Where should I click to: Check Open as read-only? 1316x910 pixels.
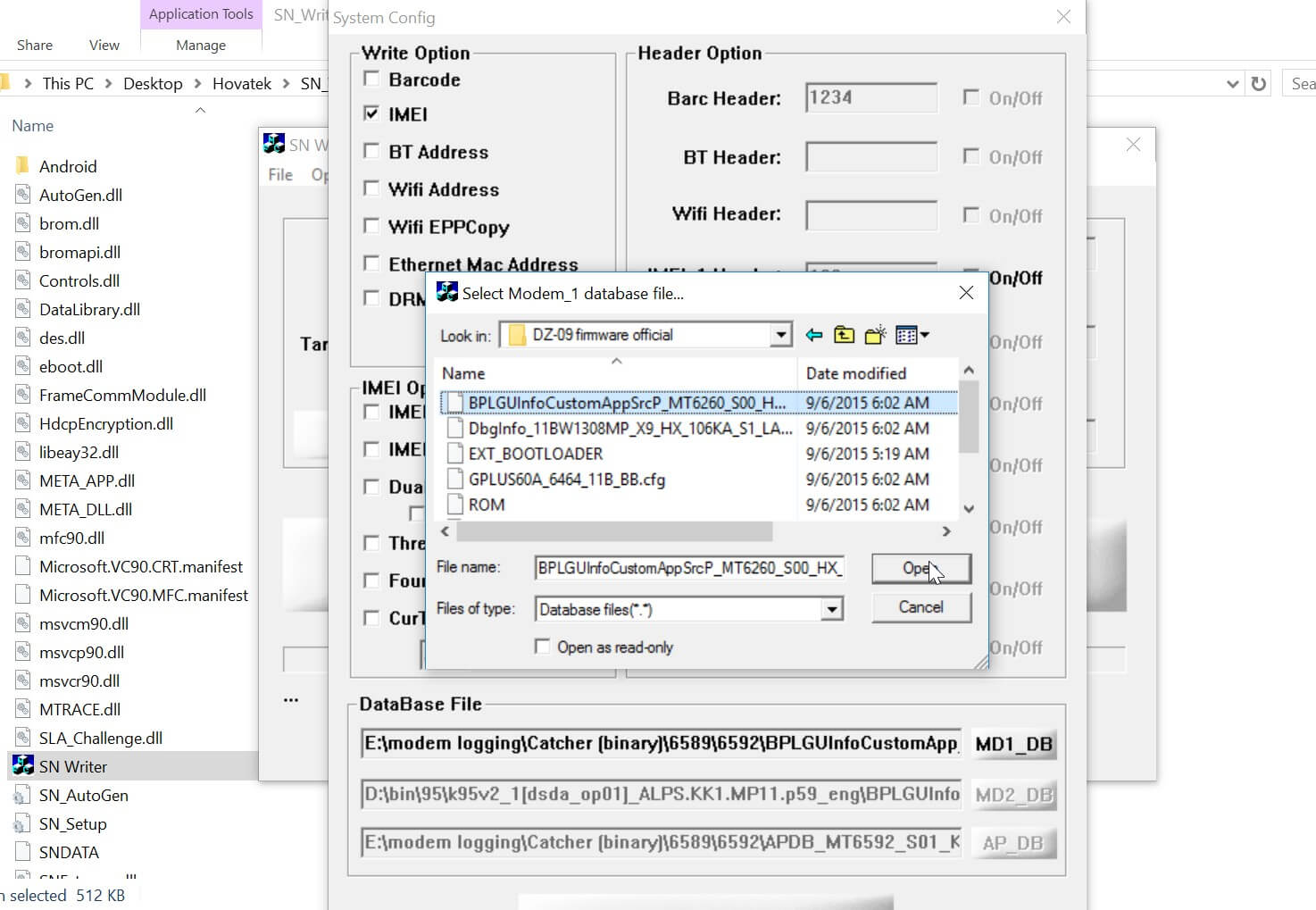tap(542, 645)
